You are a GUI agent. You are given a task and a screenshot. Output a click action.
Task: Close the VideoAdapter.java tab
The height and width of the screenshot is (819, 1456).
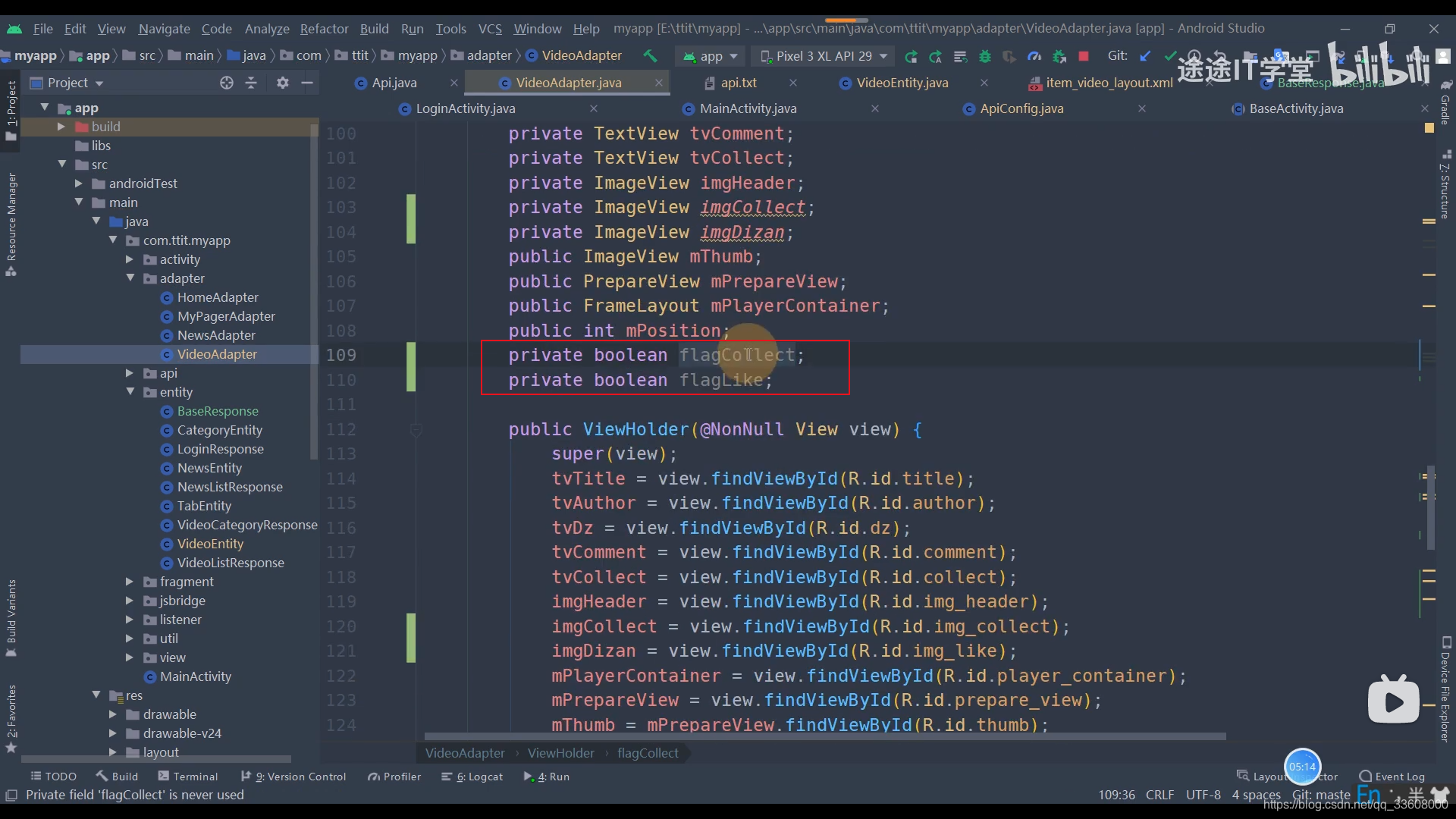(x=658, y=83)
